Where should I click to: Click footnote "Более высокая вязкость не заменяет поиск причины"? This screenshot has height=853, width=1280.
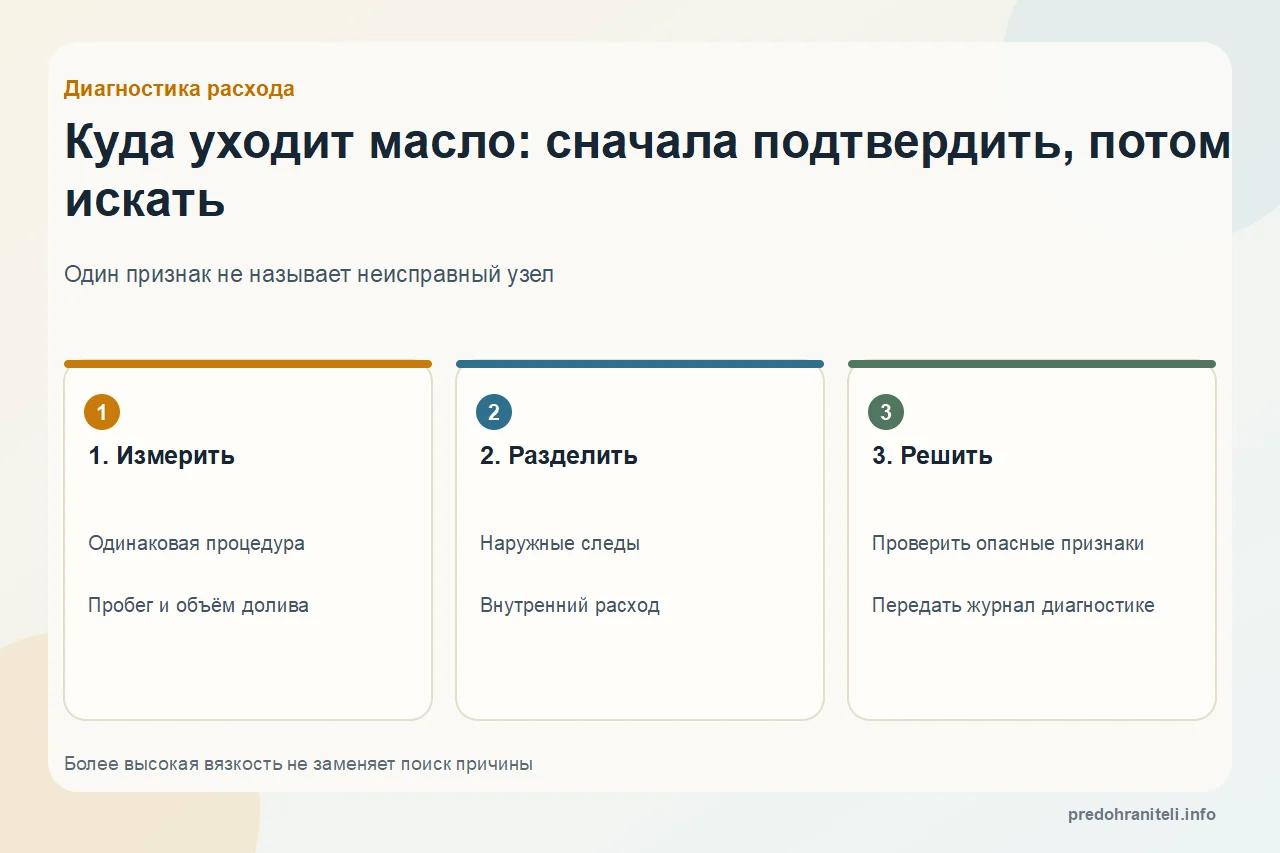(x=298, y=764)
